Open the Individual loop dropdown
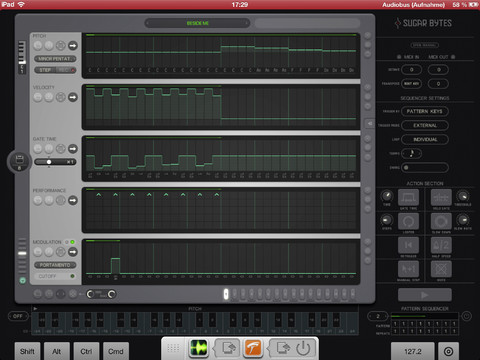Image resolution: width=480 pixels, height=360 pixels. [x=425, y=139]
